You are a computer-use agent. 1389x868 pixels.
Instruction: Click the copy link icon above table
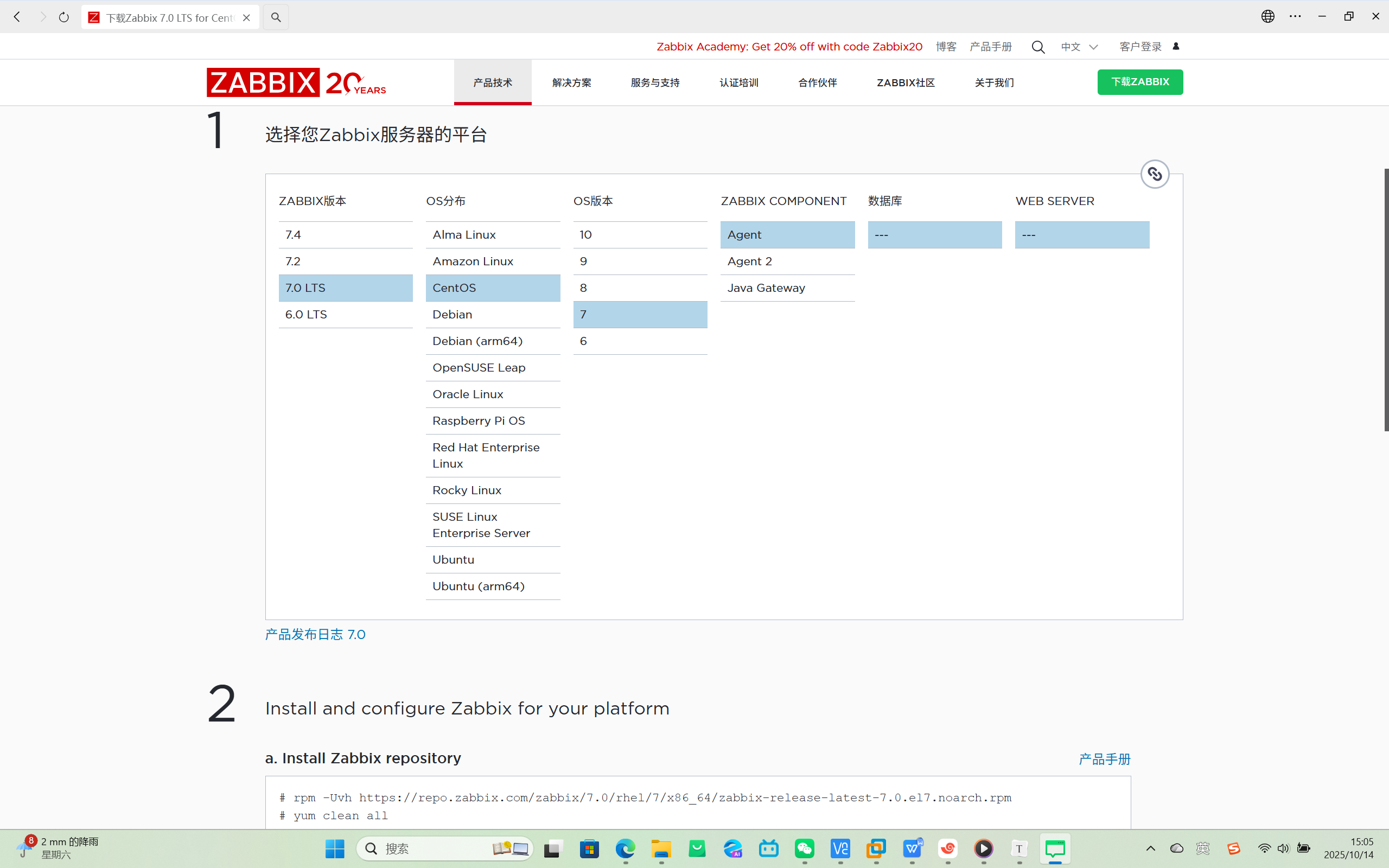[x=1154, y=174]
